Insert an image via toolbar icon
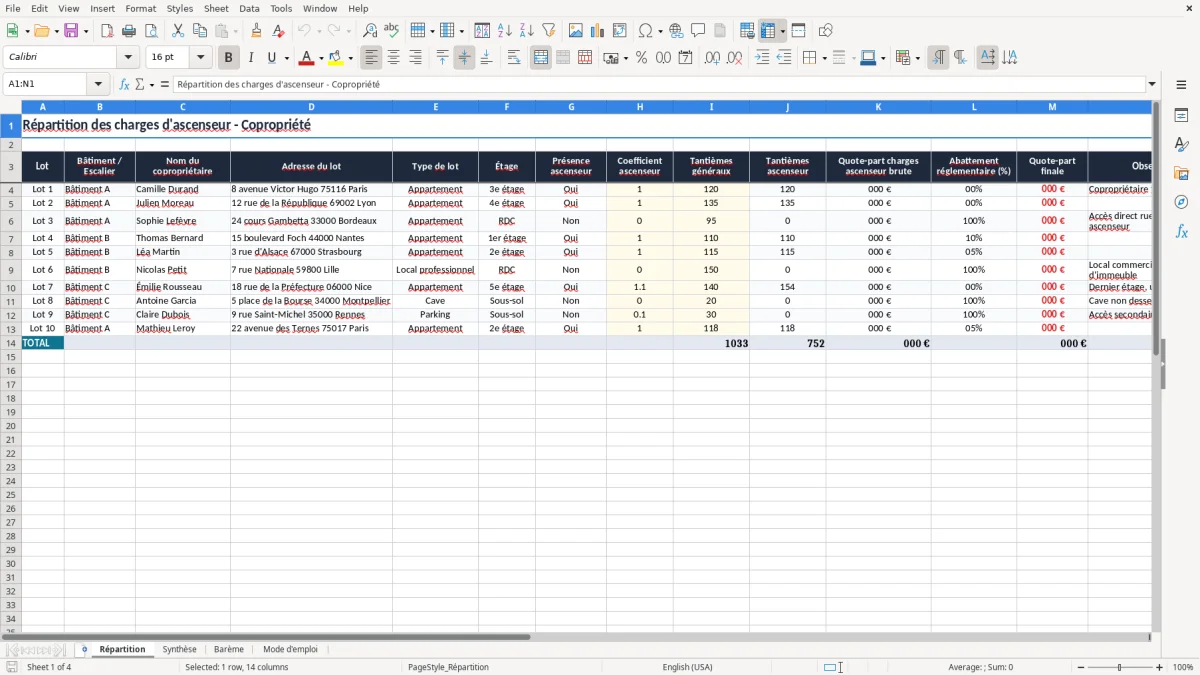The image size is (1200, 675). click(x=576, y=31)
